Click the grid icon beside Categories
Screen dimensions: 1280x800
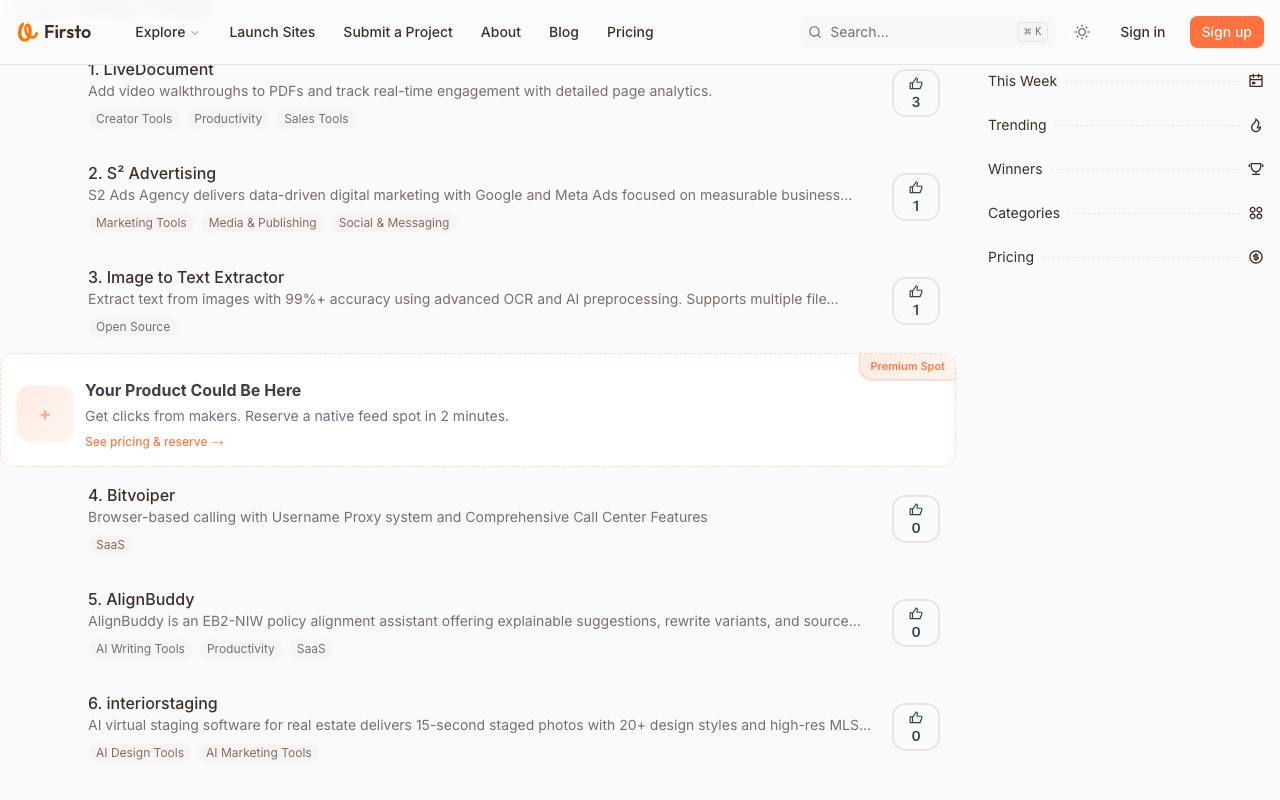point(1256,213)
